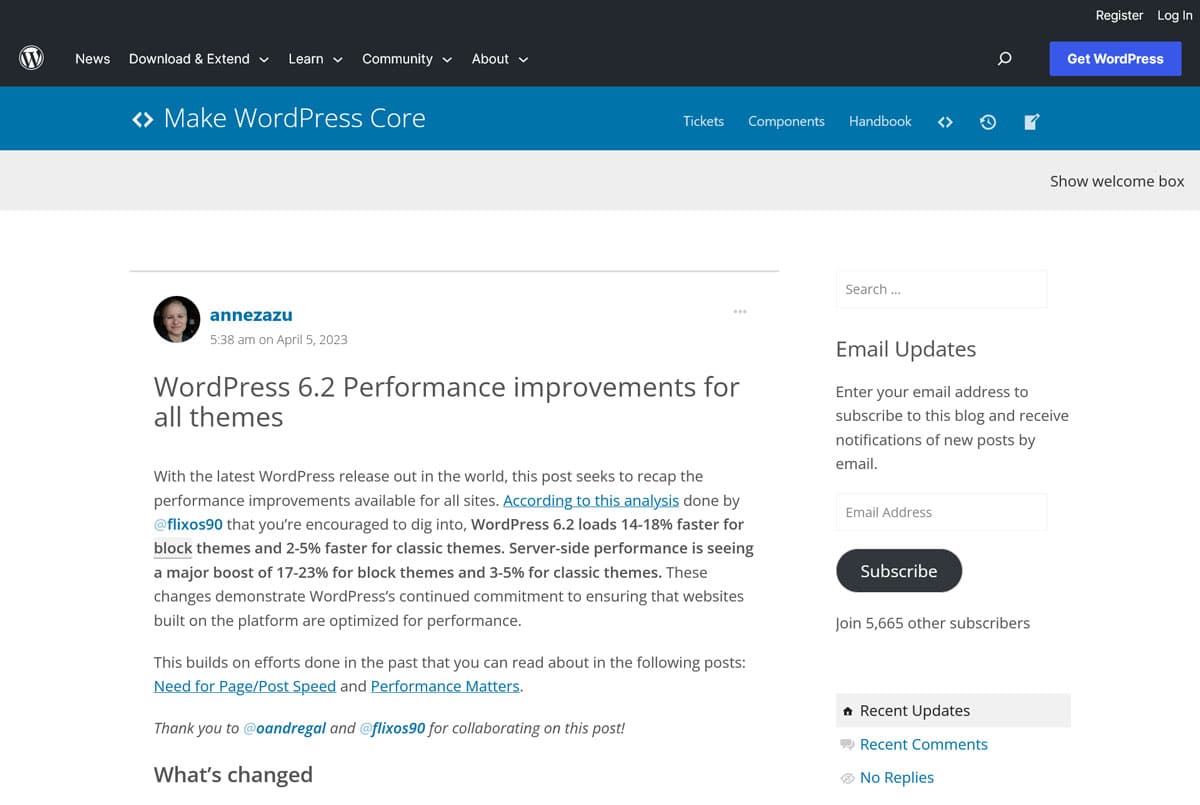The image size is (1200, 805).
Task: Show the welcome box
Action: pyautogui.click(x=1116, y=181)
